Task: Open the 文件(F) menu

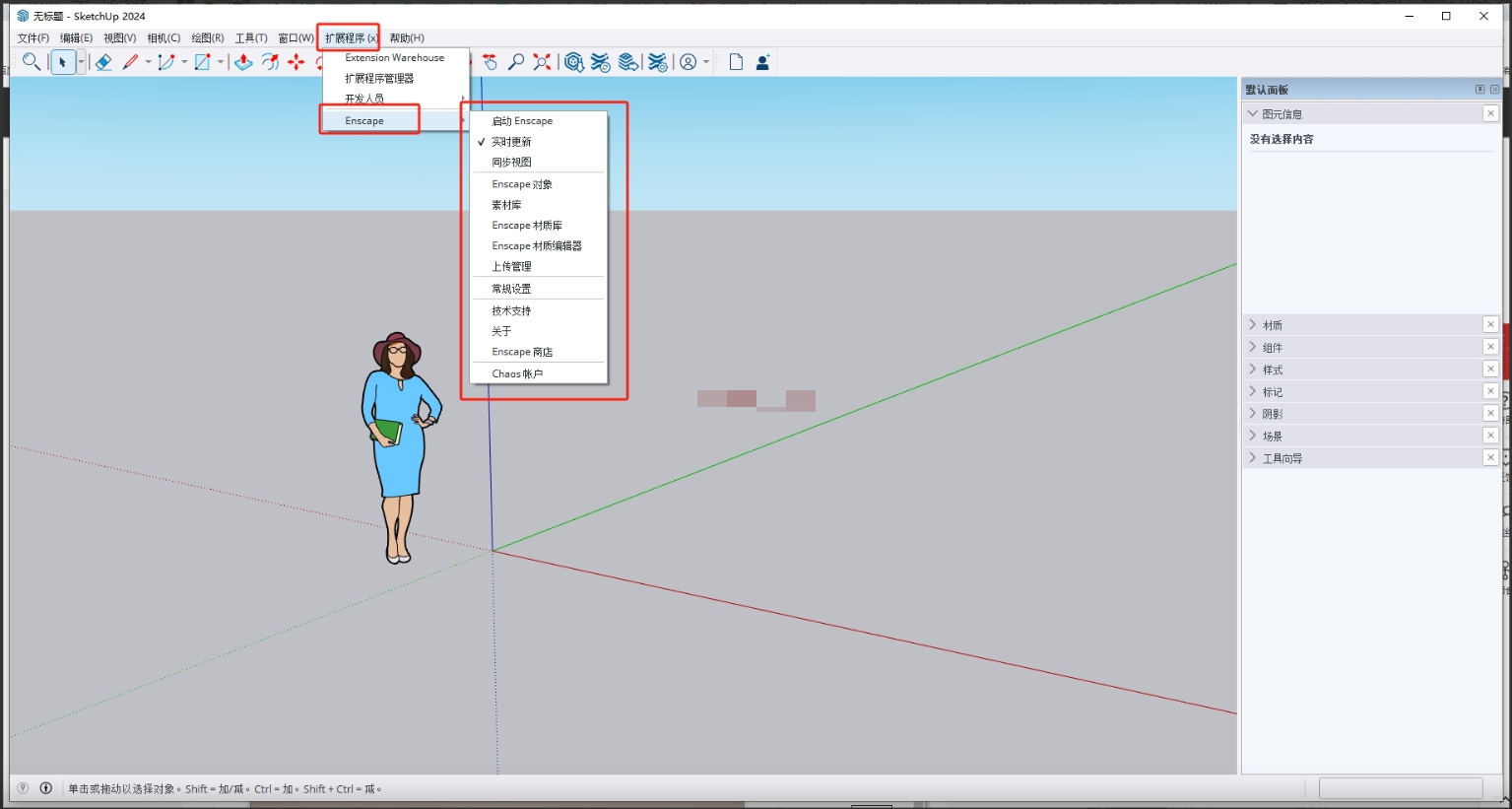Action: [x=33, y=38]
